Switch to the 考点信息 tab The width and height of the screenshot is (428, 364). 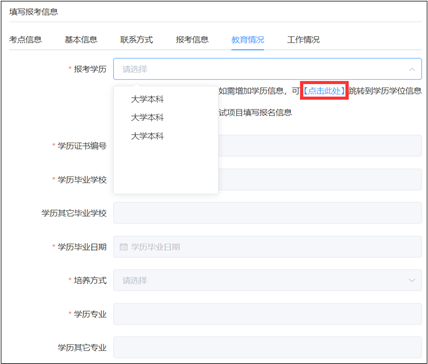pyautogui.click(x=25, y=40)
